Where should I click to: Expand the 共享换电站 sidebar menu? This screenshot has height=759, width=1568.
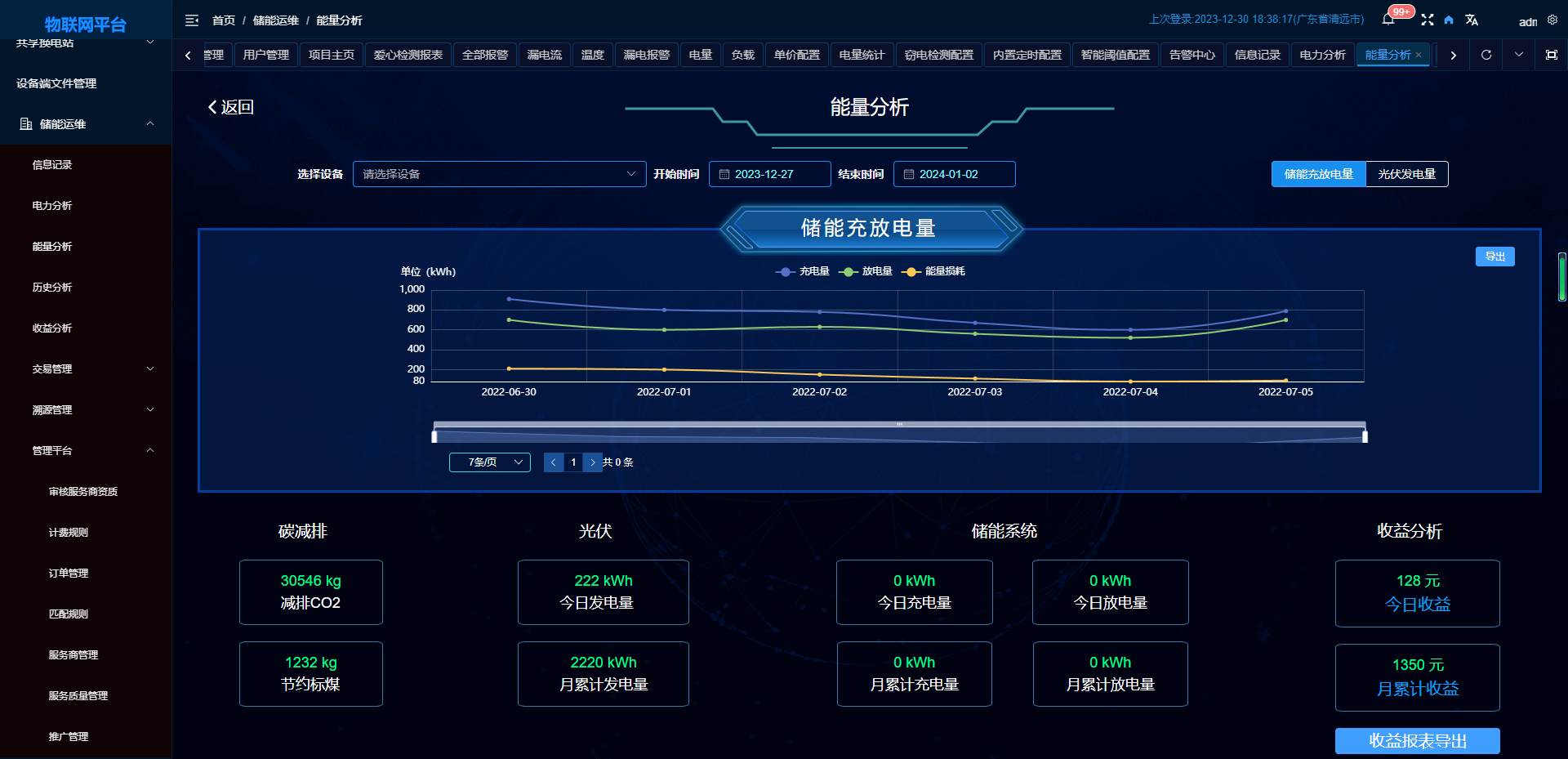[x=86, y=44]
